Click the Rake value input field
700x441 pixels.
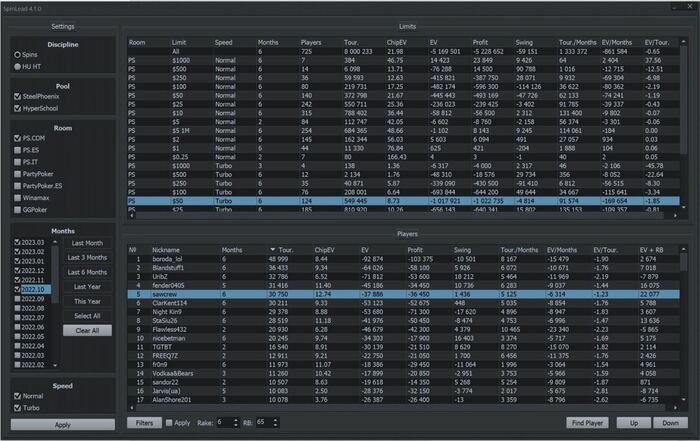click(225, 422)
